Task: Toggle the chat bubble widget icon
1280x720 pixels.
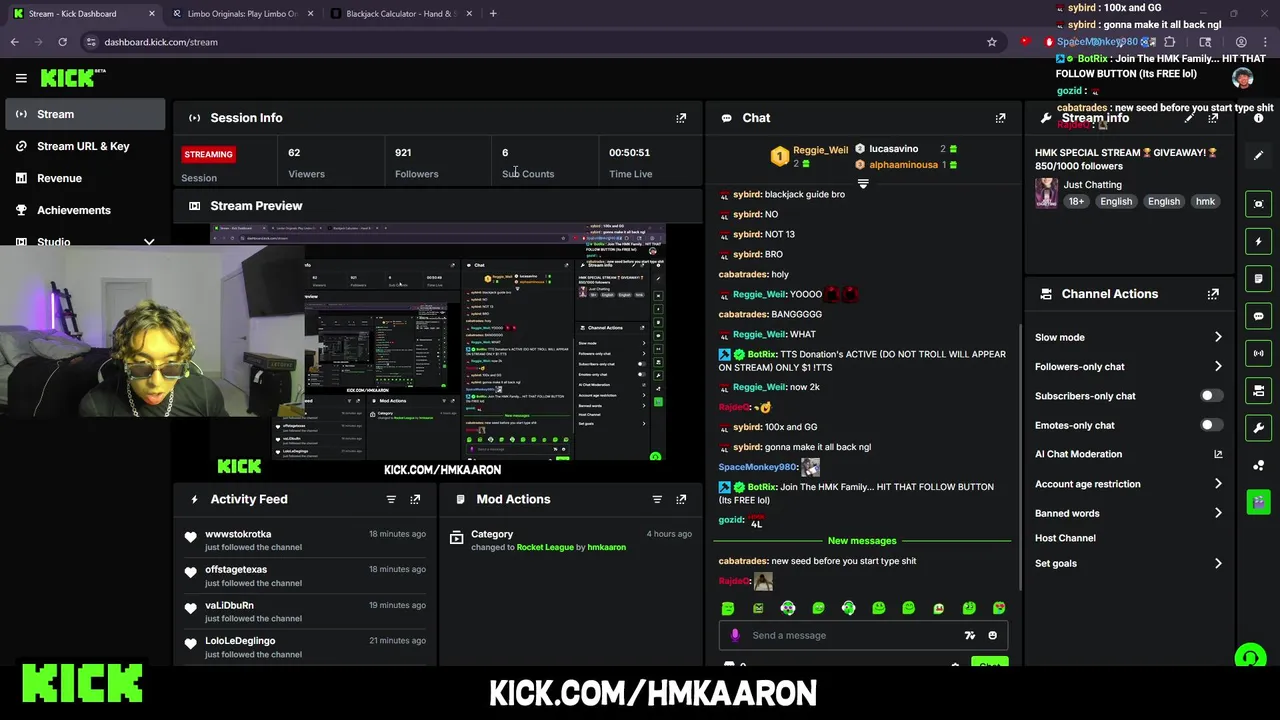Action: pyautogui.click(x=1258, y=316)
